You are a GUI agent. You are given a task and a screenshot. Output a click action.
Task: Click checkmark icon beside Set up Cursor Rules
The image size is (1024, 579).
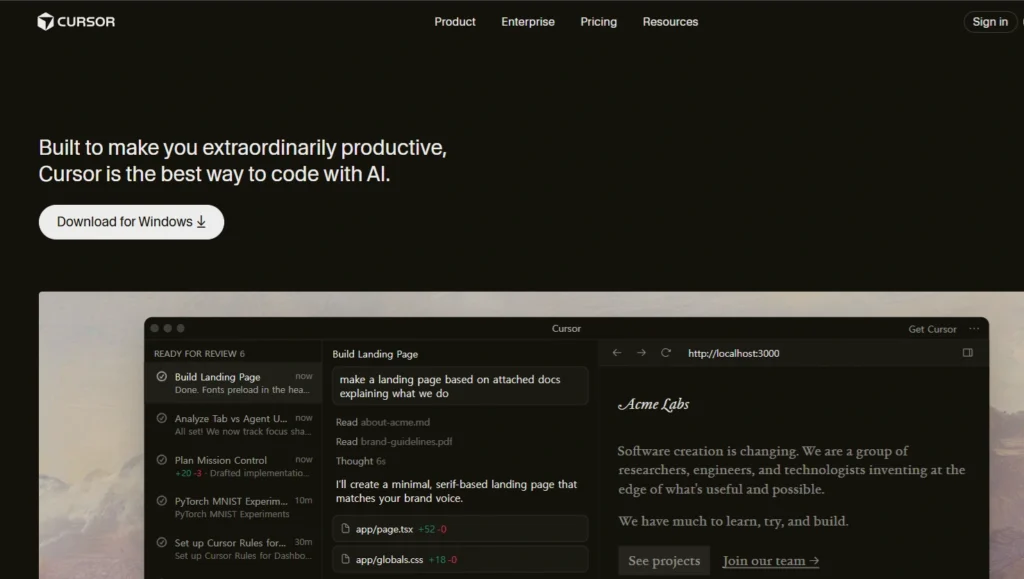coord(161,542)
